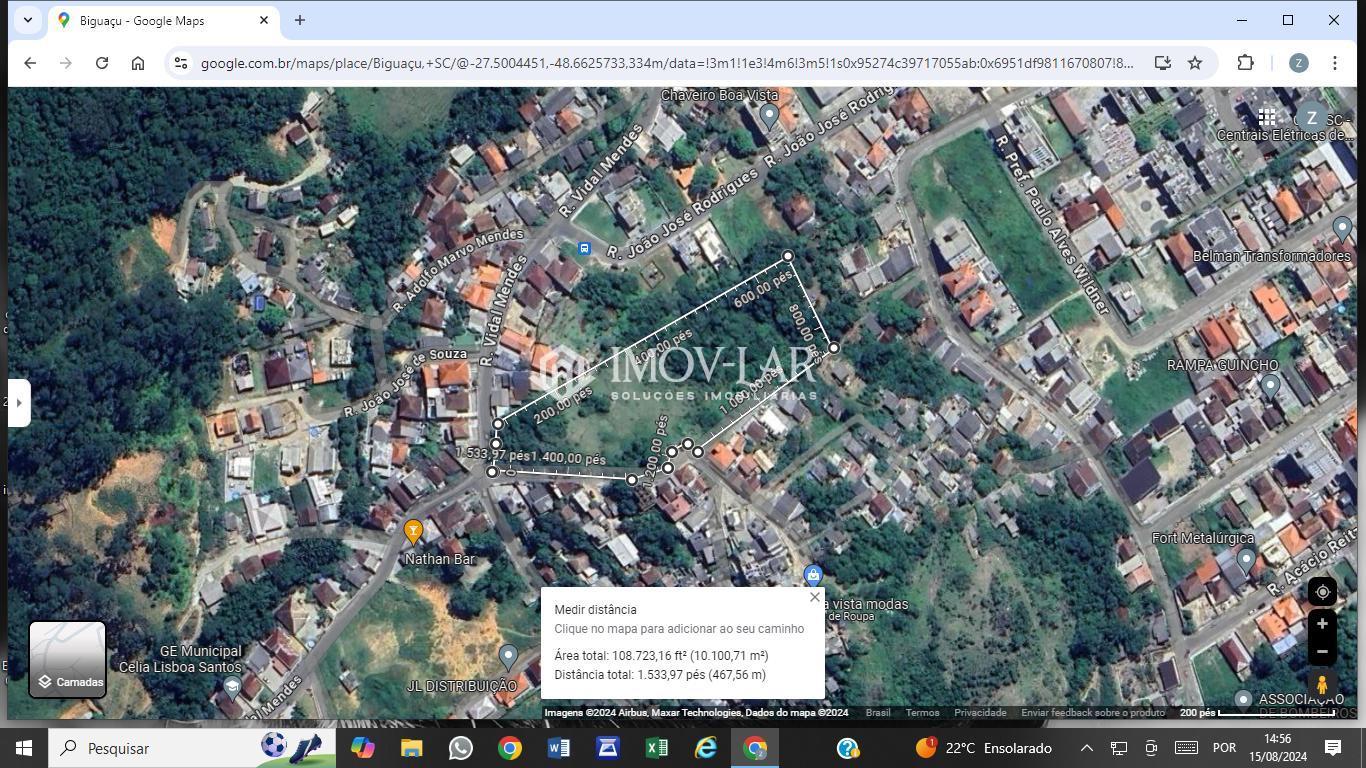
Task: Close the Medir distância popup
Action: 814,597
